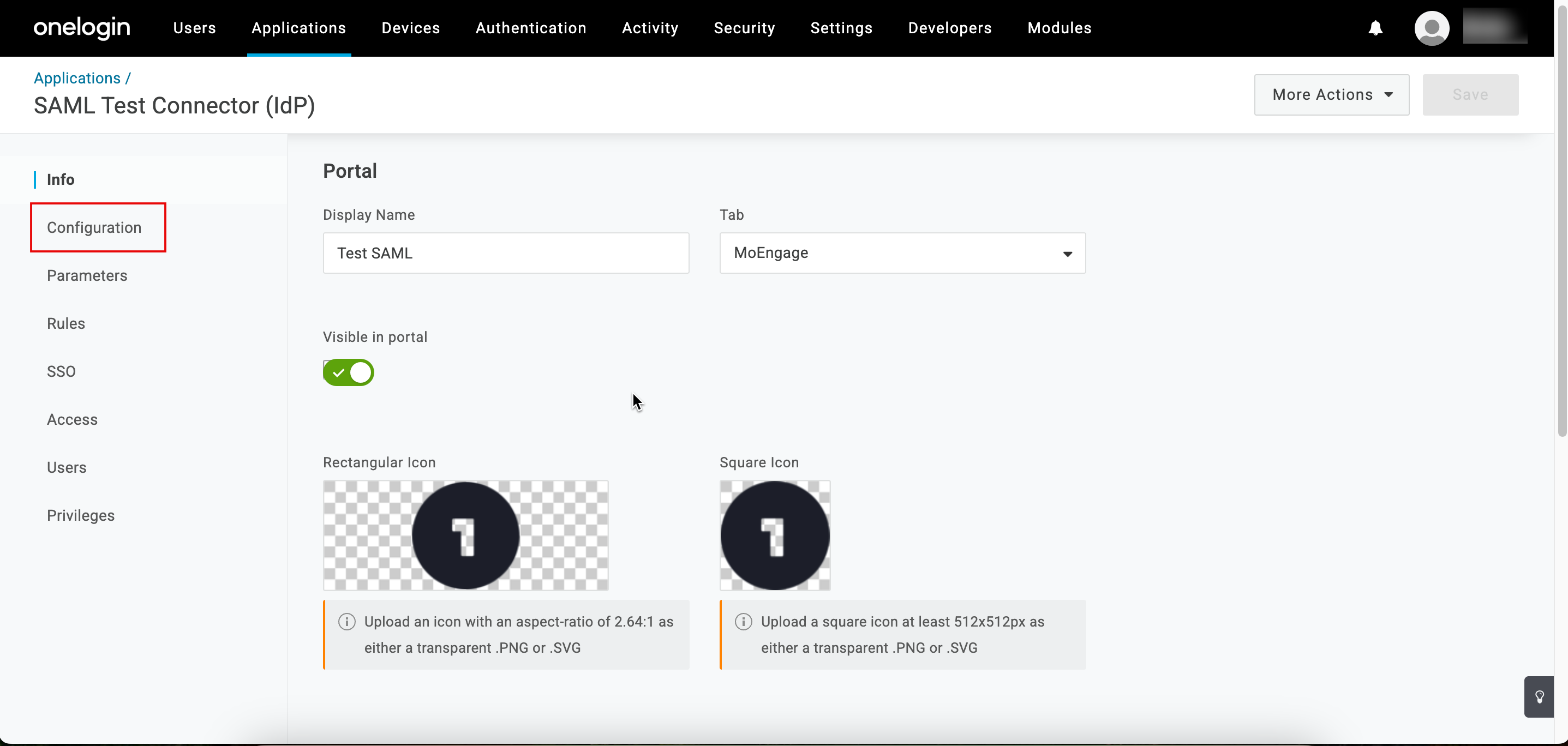Click the notification bell icon
This screenshot has width=1568, height=746.
click(x=1375, y=28)
